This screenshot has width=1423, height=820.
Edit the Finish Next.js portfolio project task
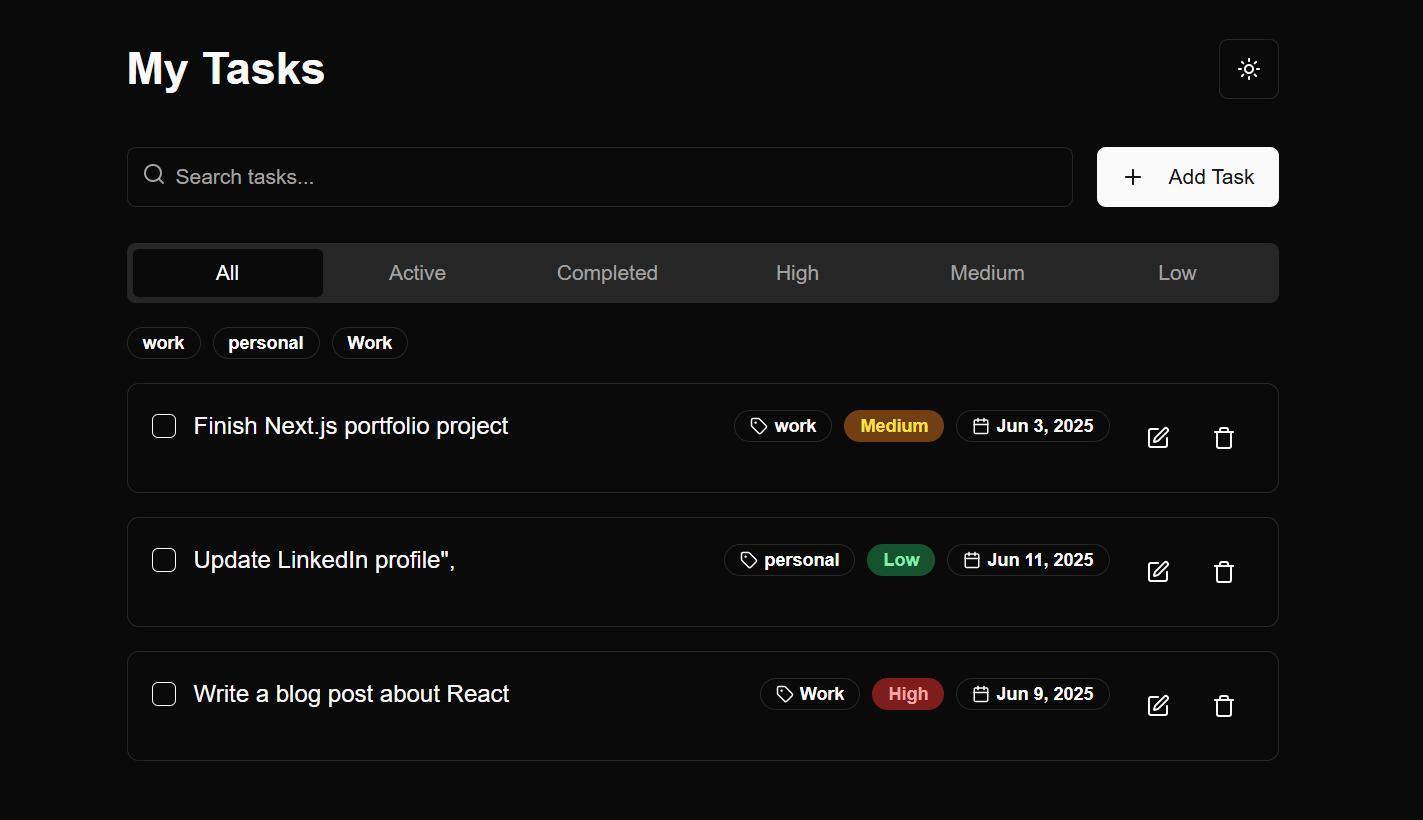click(x=1158, y=438)
